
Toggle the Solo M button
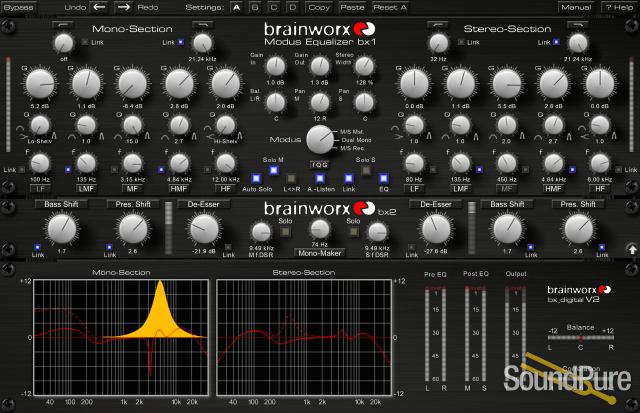[274, 170]
